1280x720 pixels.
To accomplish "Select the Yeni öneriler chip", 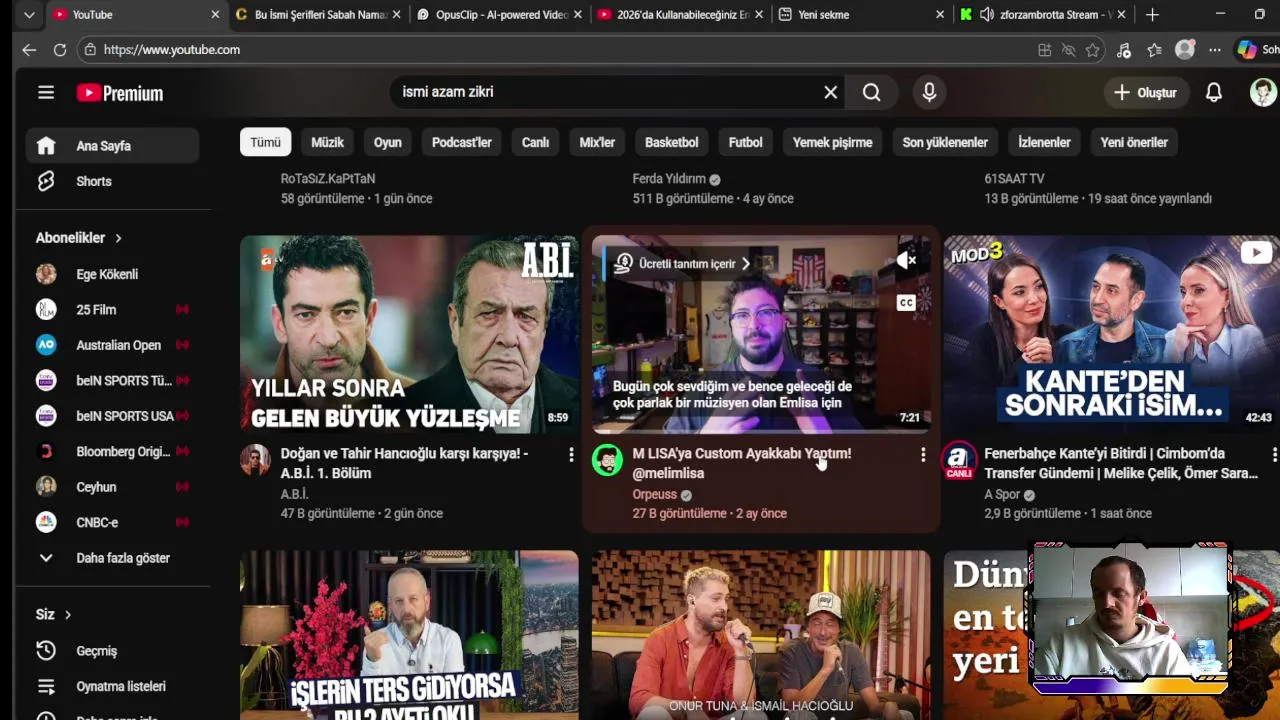I will pyautogui.click(x=1134, y=142).
